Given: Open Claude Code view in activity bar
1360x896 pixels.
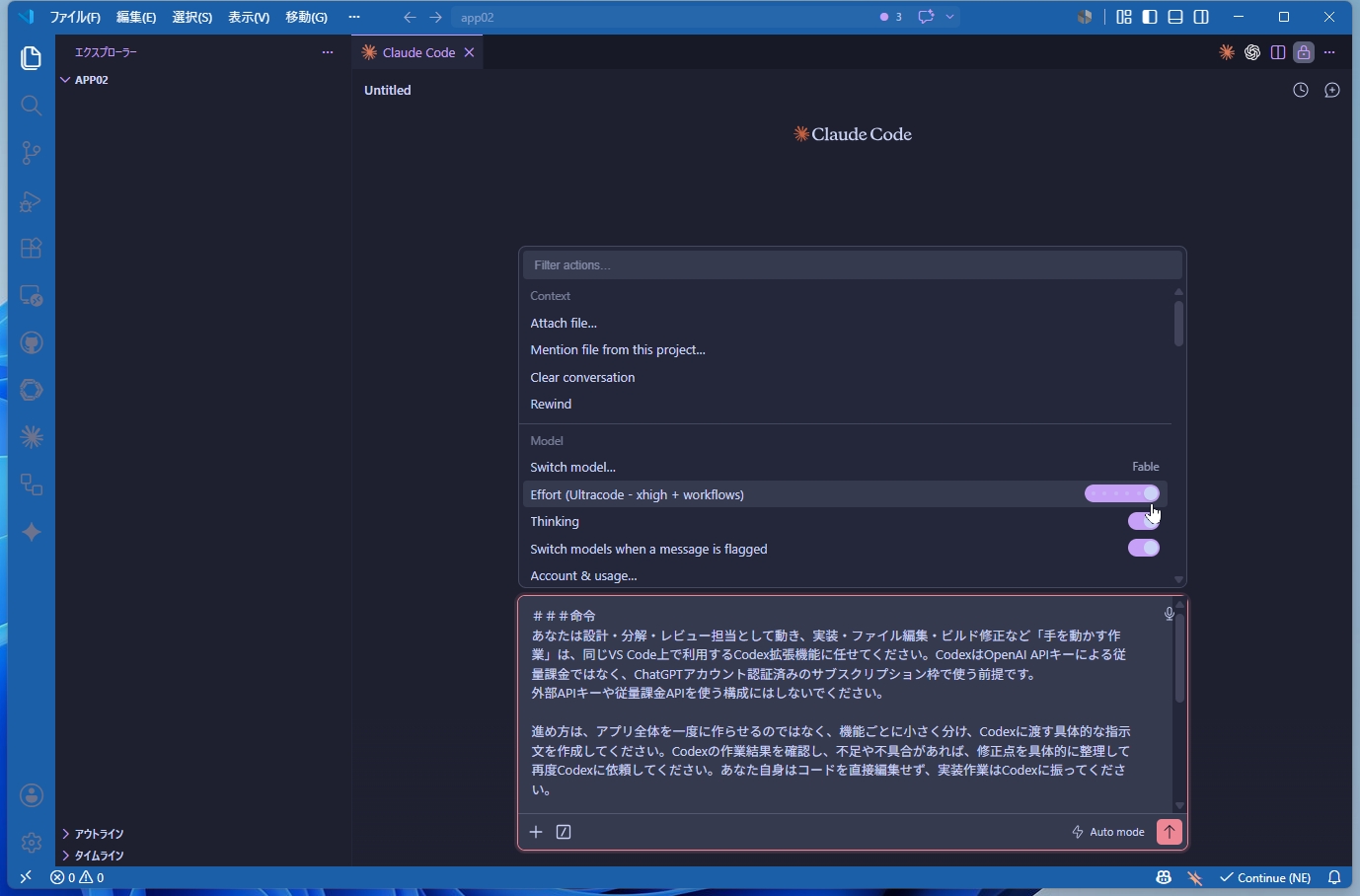Looking at the screenshot, I should pos(32,437).
